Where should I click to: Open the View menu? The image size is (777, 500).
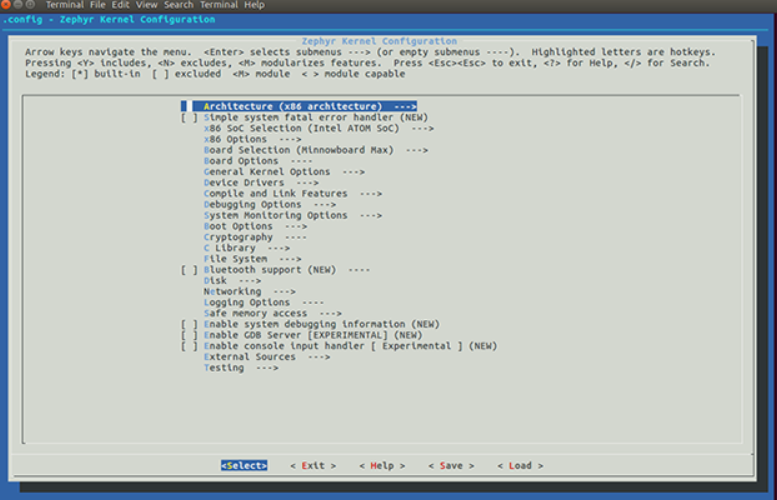(x=147, y=5)
